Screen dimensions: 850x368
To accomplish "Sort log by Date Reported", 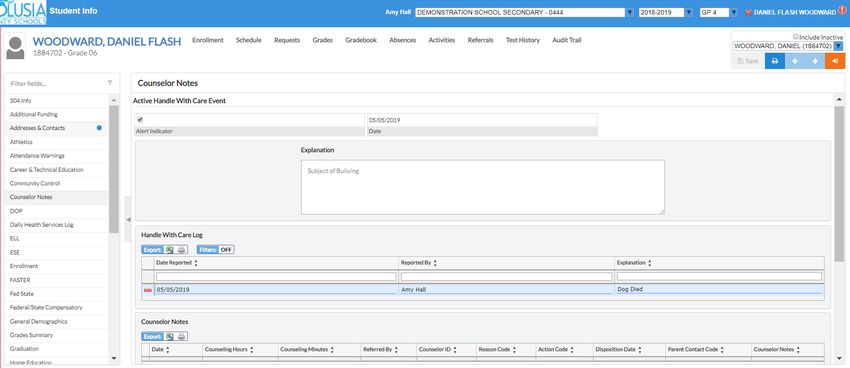I will click(x=196, y=263).
